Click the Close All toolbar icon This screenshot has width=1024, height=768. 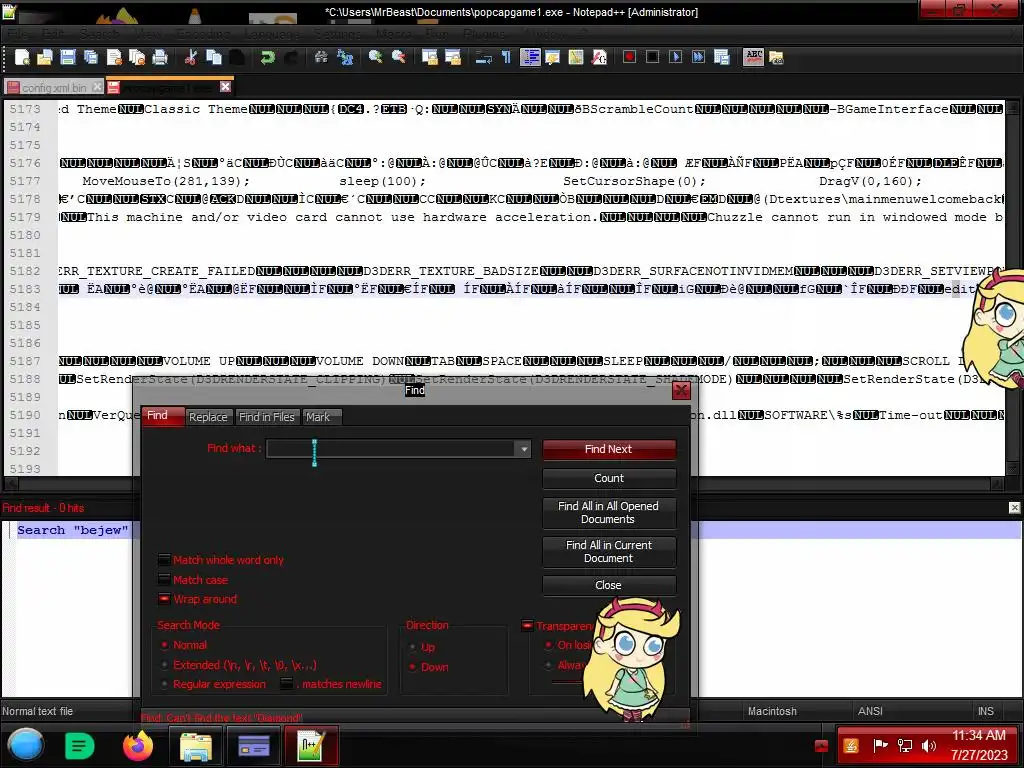[x=137, y=57]
